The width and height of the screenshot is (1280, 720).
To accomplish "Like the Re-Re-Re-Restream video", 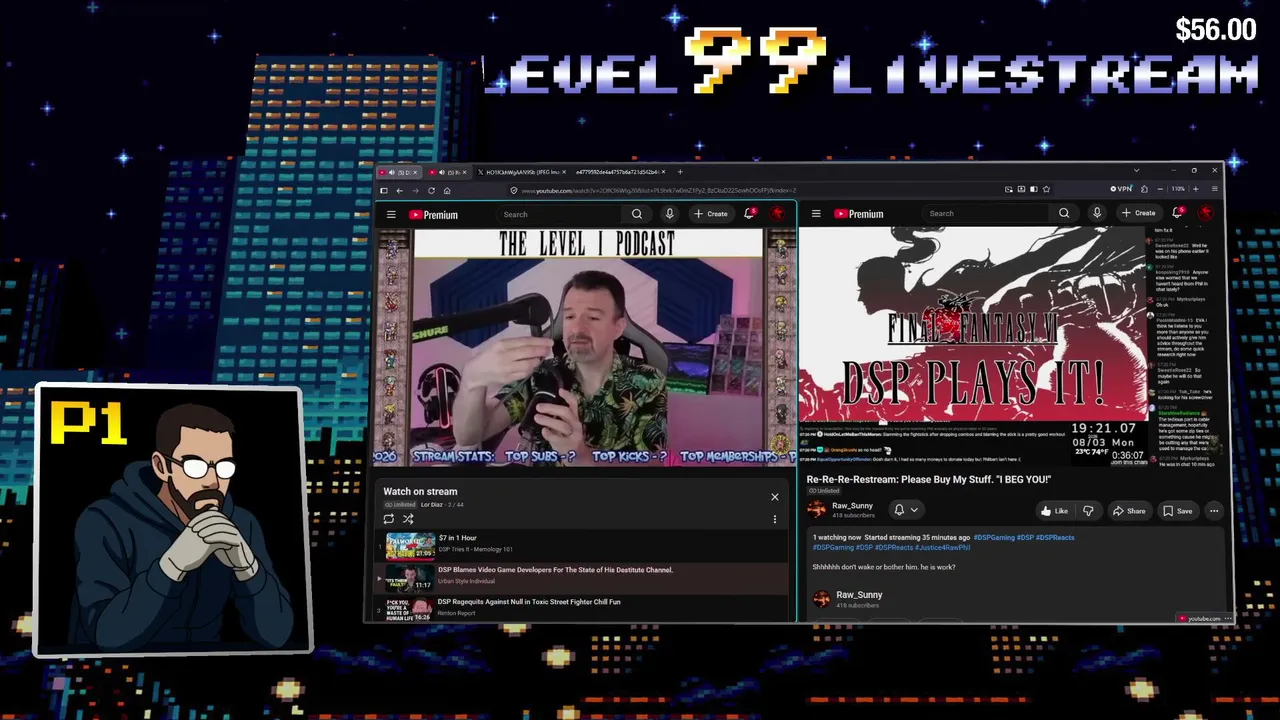I will click(1054, 511).
